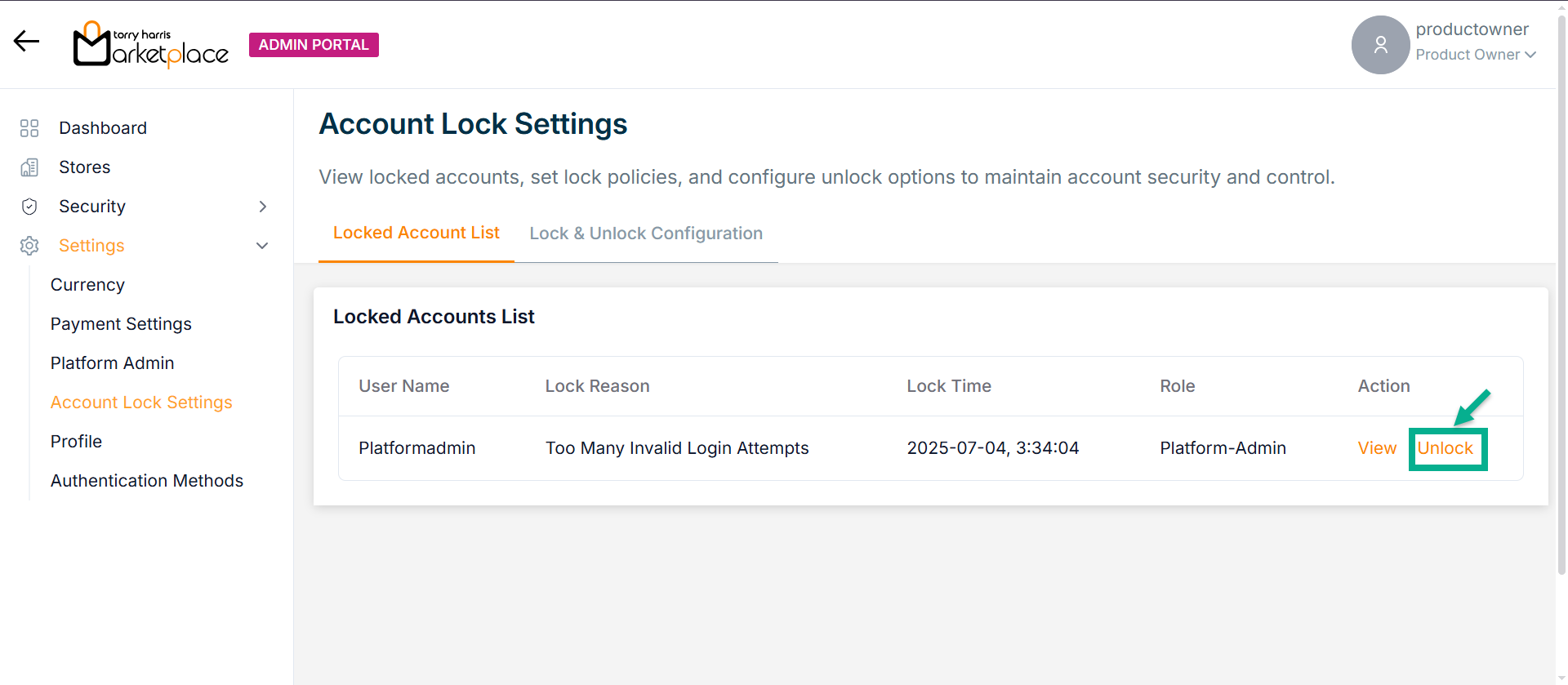This screenshot has width=1568, height=685.
Task: Click the Dashboard grid icon
Action: 29,128
